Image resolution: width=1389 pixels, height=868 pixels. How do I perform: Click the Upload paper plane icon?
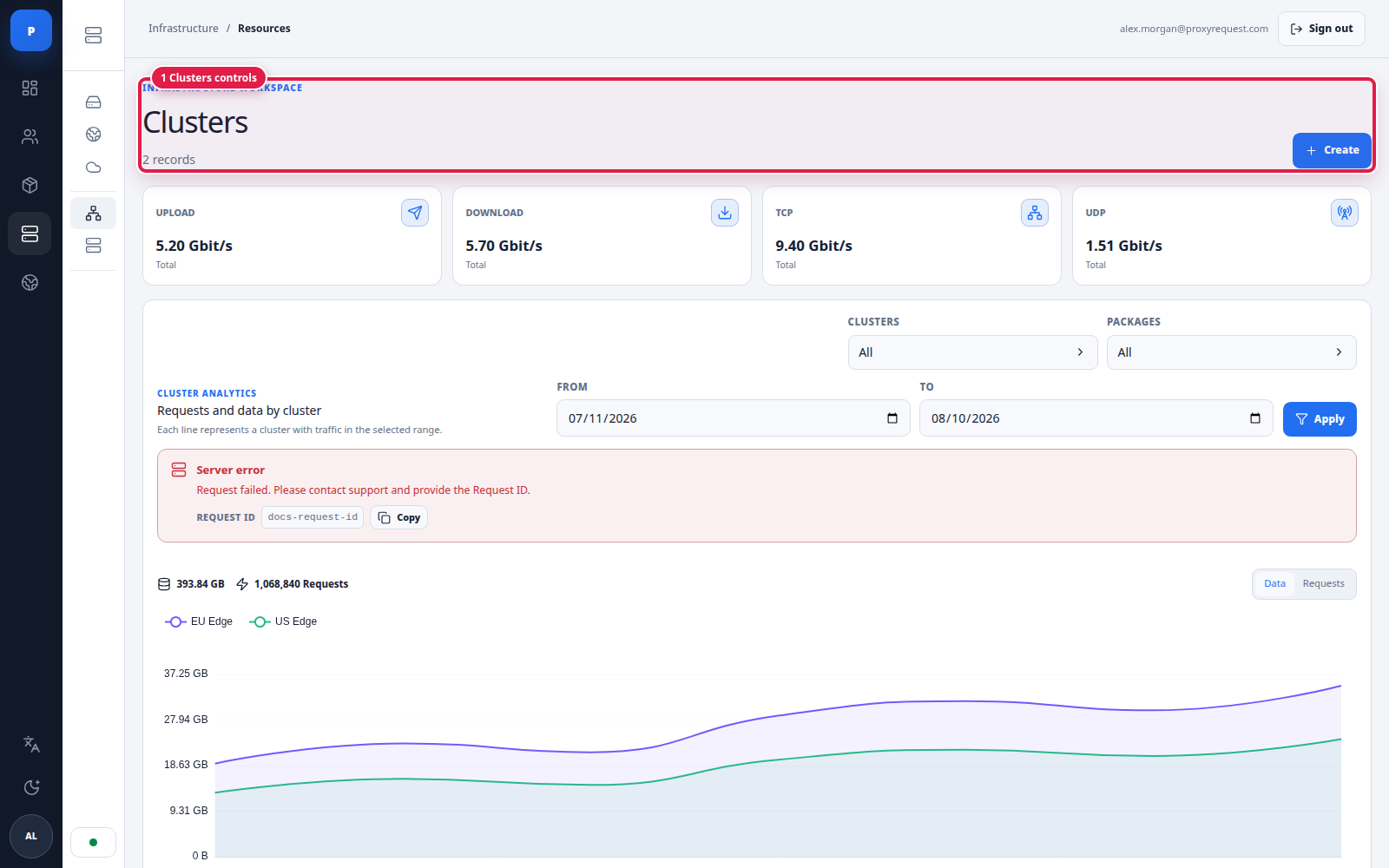pyautogui.click(x=415, y=213)
